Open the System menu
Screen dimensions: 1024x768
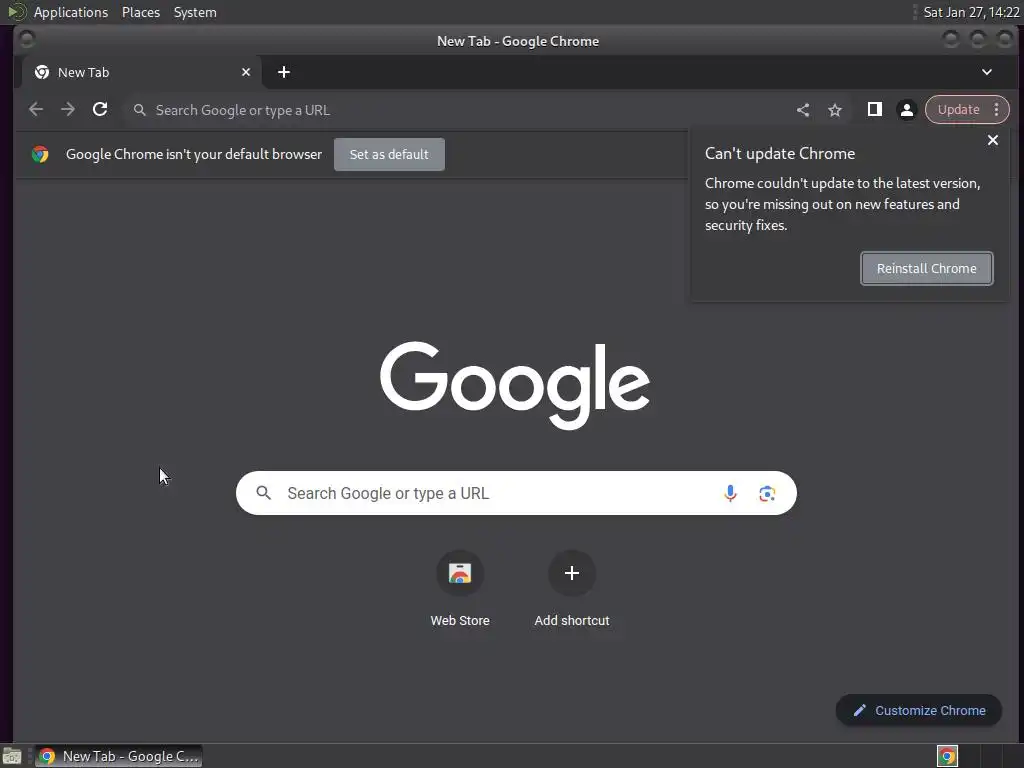tap(195, 12)
